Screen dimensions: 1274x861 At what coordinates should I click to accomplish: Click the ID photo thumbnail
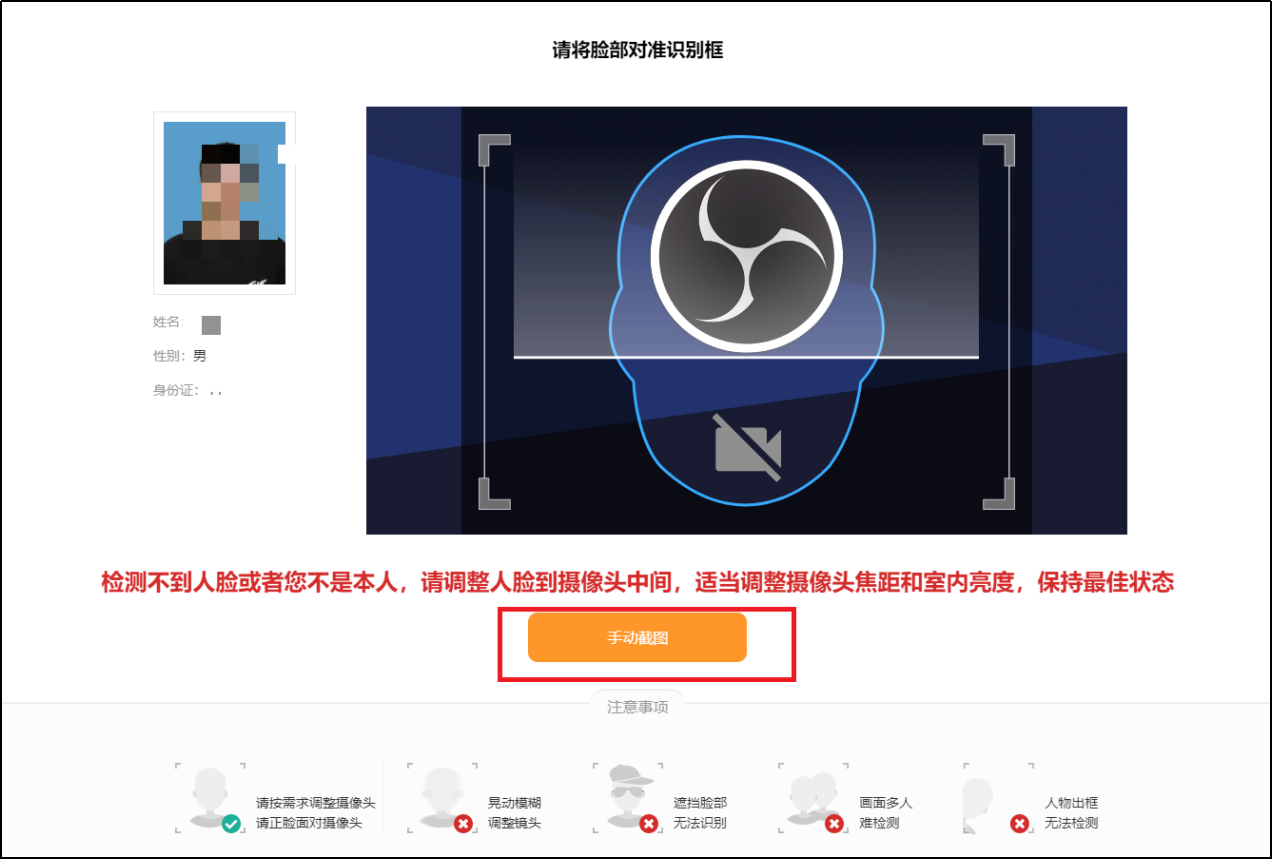point(224,203)
